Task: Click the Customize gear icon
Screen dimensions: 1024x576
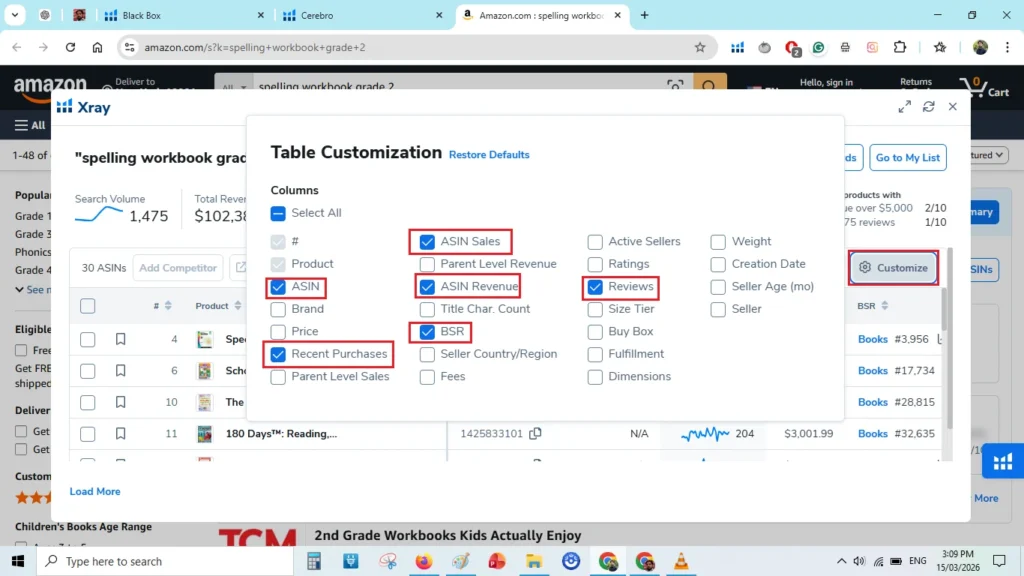Action: tap(865, 267)
